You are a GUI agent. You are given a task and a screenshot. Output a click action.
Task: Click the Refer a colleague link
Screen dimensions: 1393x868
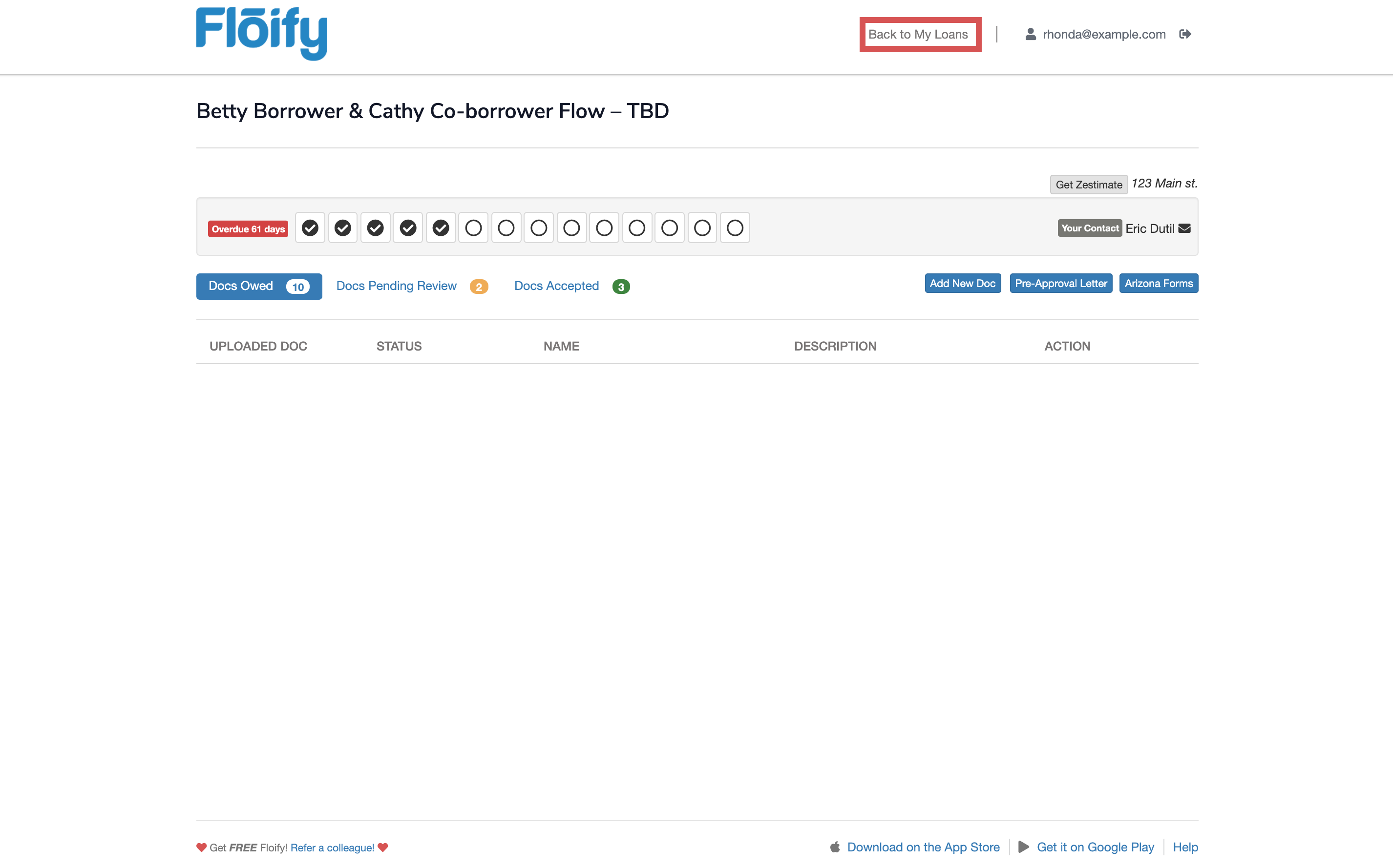(332, 847)
